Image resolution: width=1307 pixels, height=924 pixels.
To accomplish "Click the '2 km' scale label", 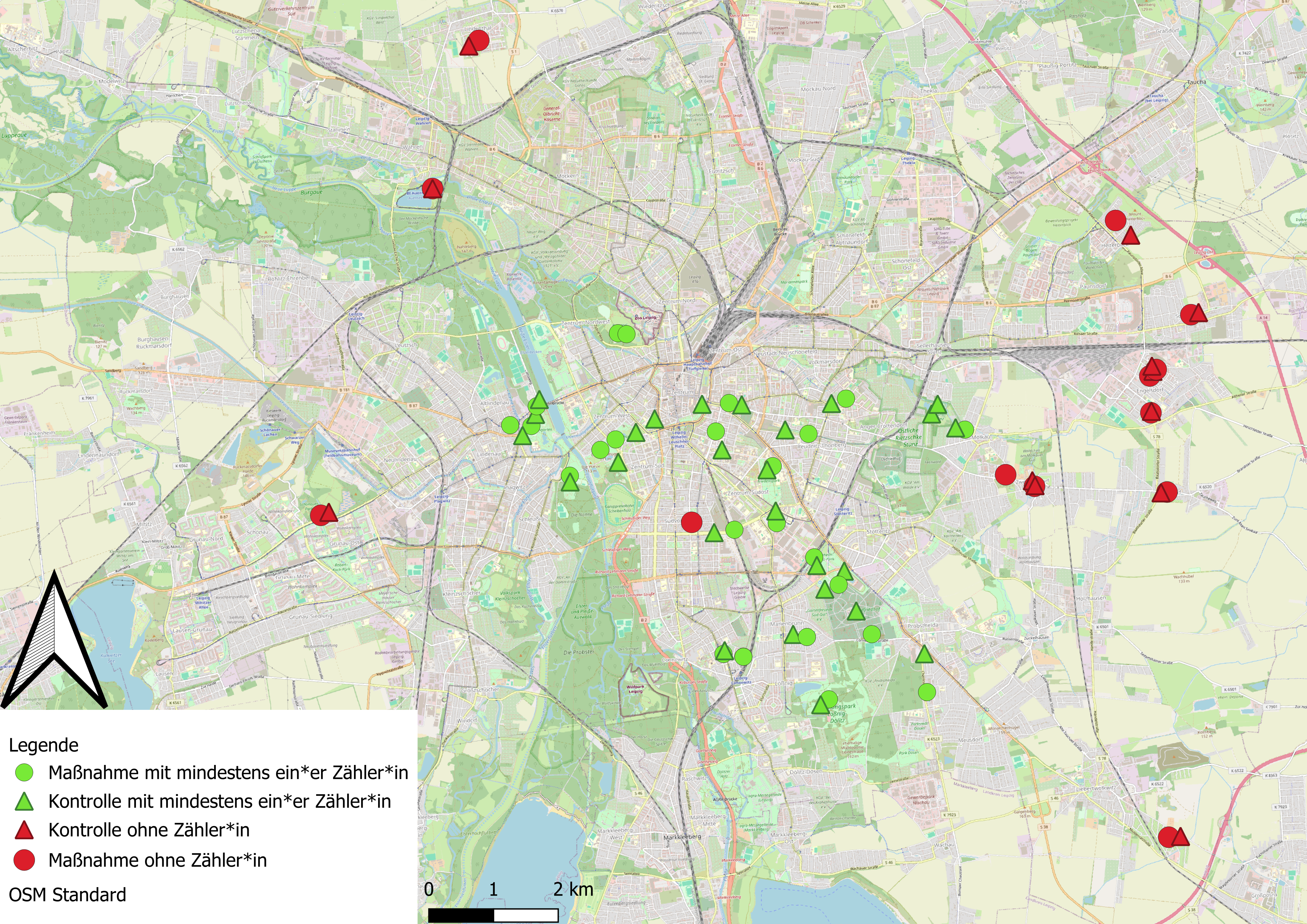I will click(573, 889).
